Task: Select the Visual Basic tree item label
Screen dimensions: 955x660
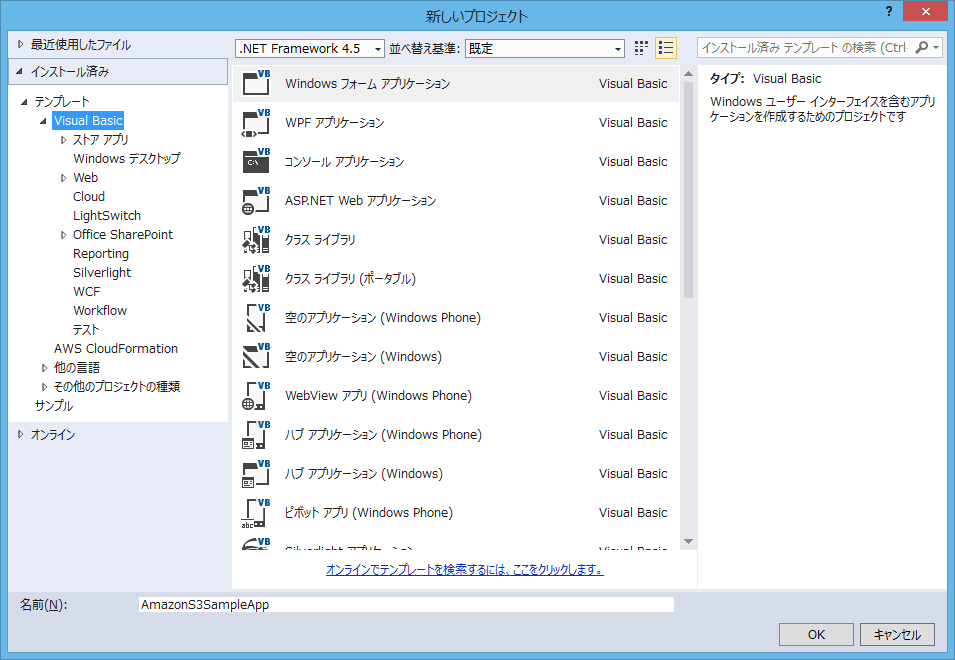Action: pos(88,121)
